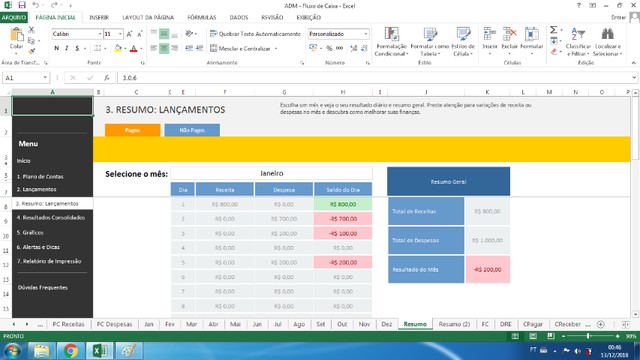The image size is (640, 360).
Task: Open Classificar e Filtrar tool
Action: [578, 42]
